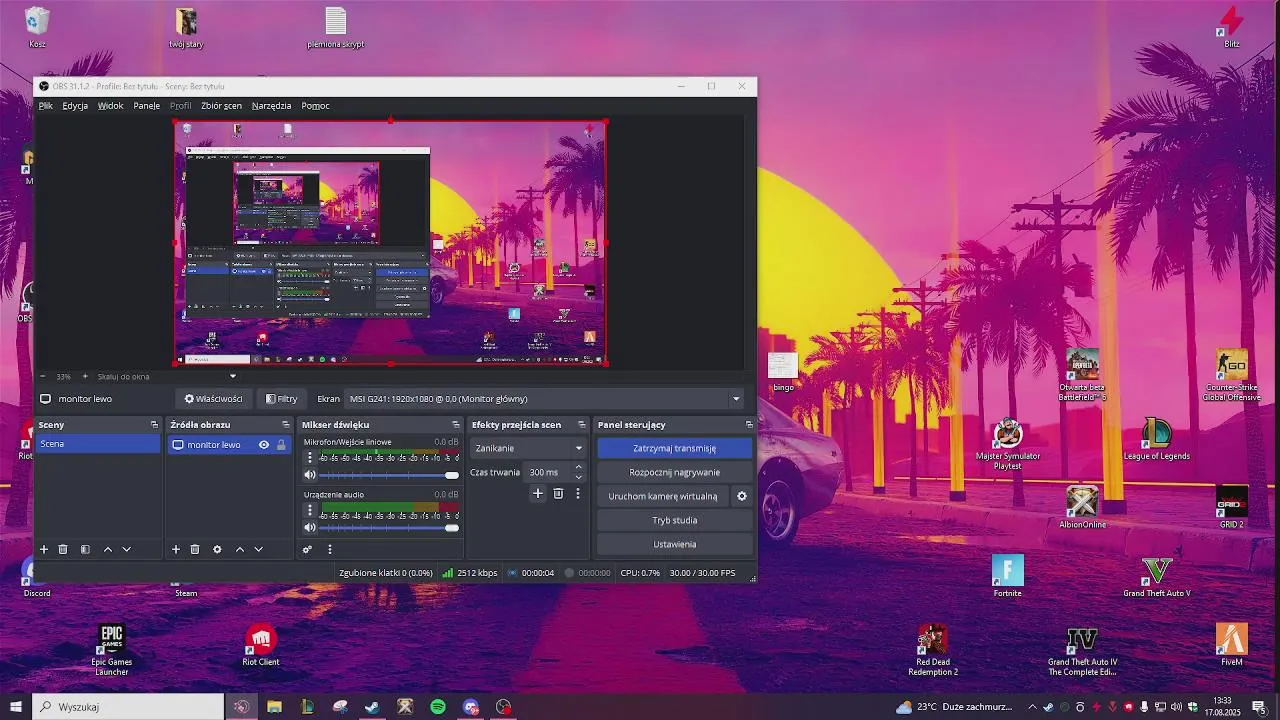
Task: Open virtual camera settings gear icon
Action: click(x=742, y=496)
